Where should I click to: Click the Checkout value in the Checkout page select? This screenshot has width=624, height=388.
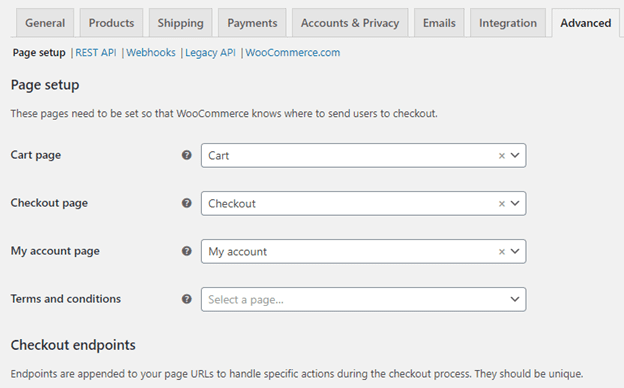tap(232, 204)
